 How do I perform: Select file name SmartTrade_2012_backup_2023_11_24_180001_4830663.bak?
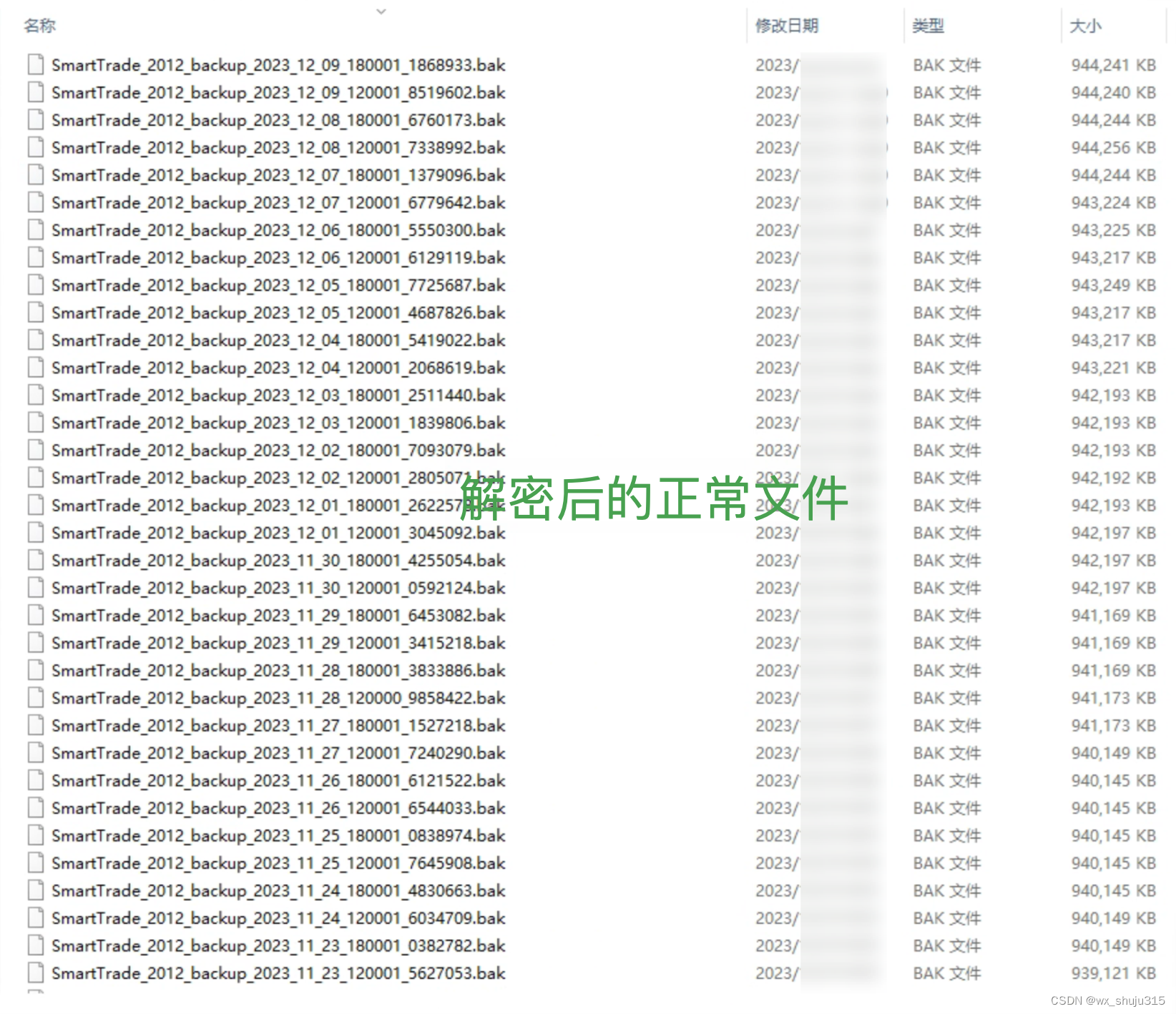[278, 891]
